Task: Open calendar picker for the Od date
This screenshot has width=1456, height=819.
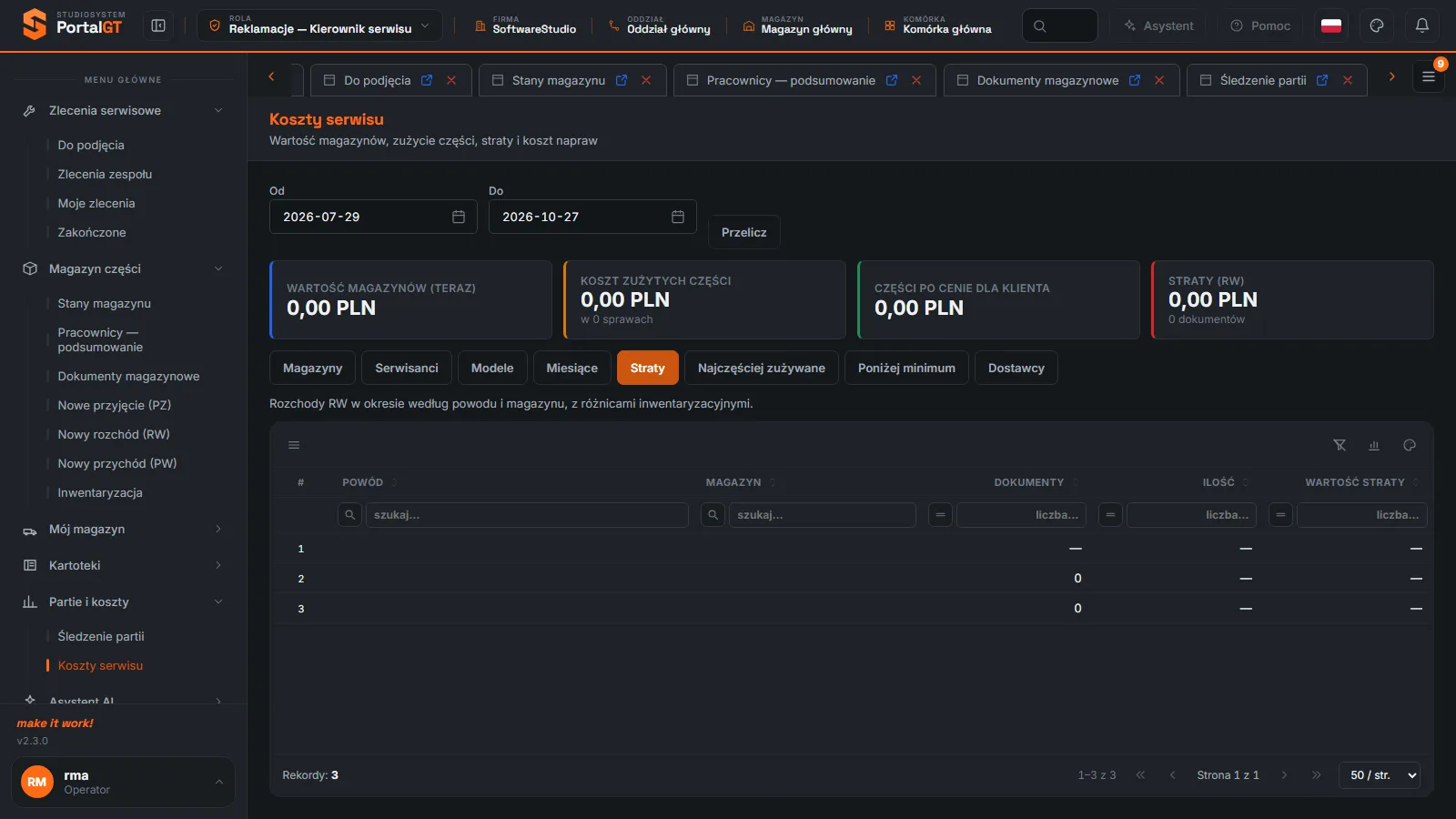Action: [x=459, y=217]
